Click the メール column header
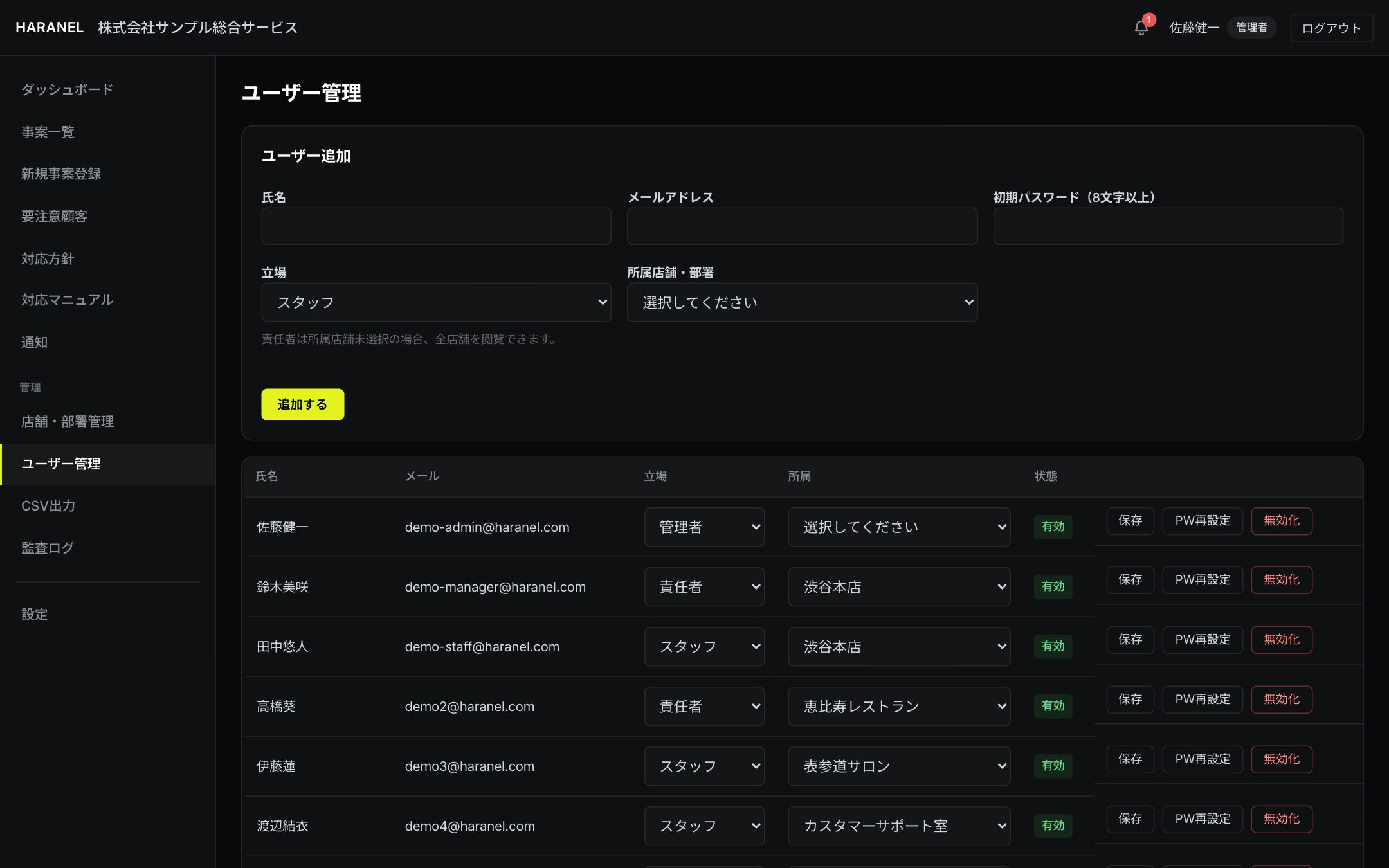The height and width of the screenshot is (868, 1389). (x=422, y=476)
